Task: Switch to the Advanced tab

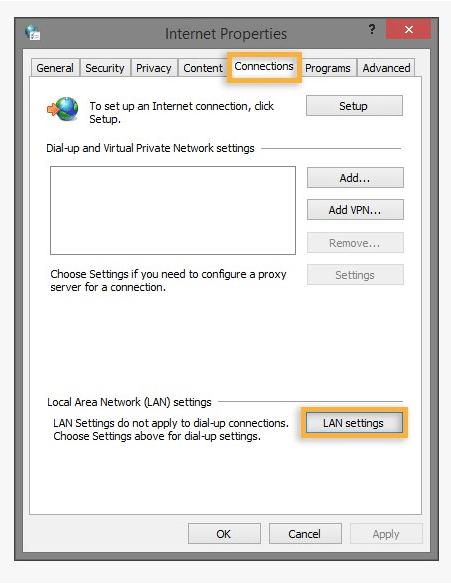Action: tap(386, 68)
